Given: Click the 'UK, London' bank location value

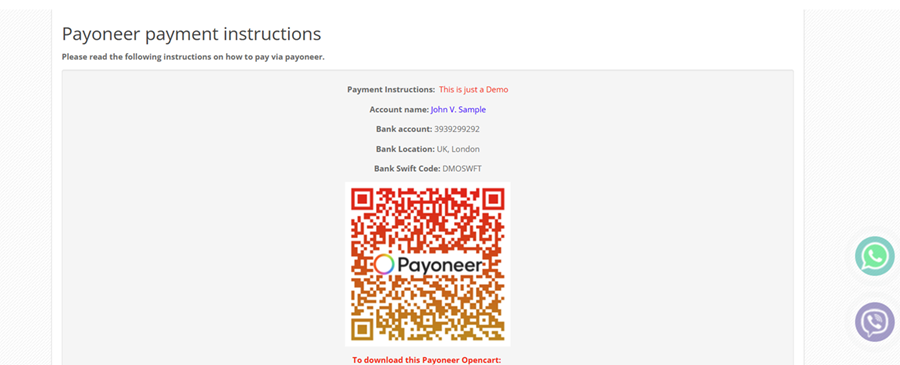Looking at the screenshot, I should point(458,149).
